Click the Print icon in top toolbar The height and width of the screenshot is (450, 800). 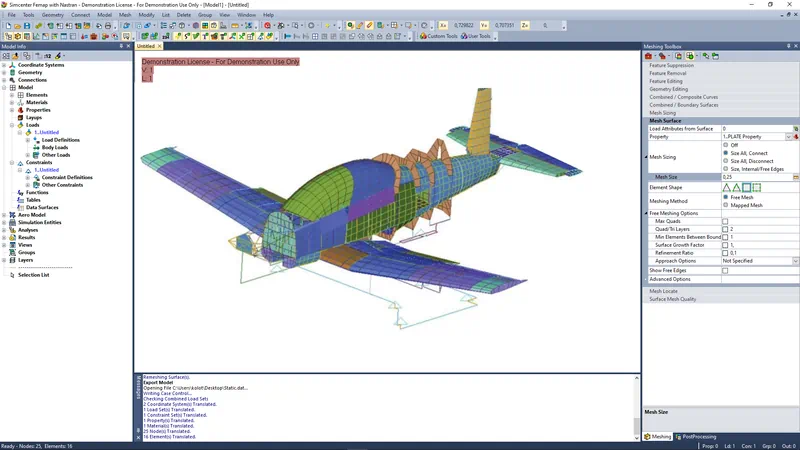click(108, 26)
